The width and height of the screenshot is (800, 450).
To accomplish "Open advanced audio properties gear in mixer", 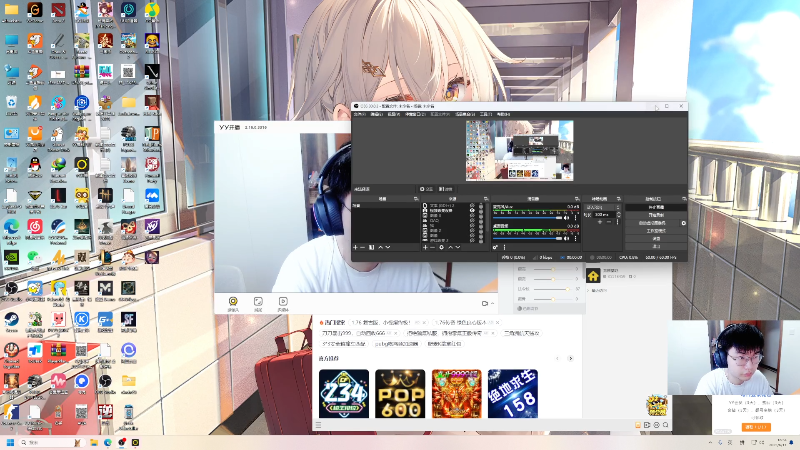I will [495, 247].
